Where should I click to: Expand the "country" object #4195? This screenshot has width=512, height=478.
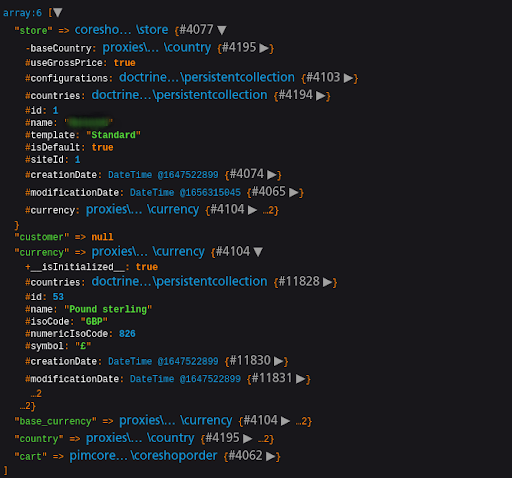(247, 439)
